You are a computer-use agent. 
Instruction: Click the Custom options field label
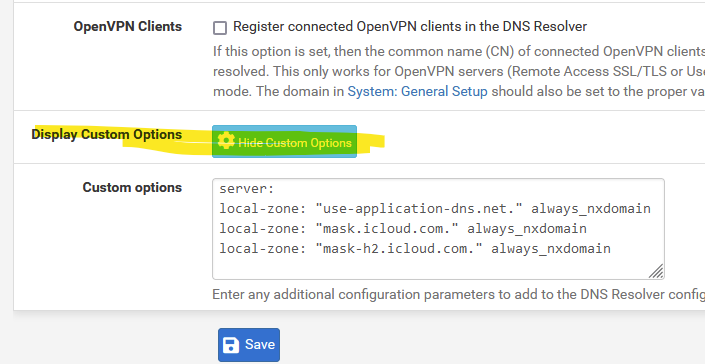tap(132, 187)
